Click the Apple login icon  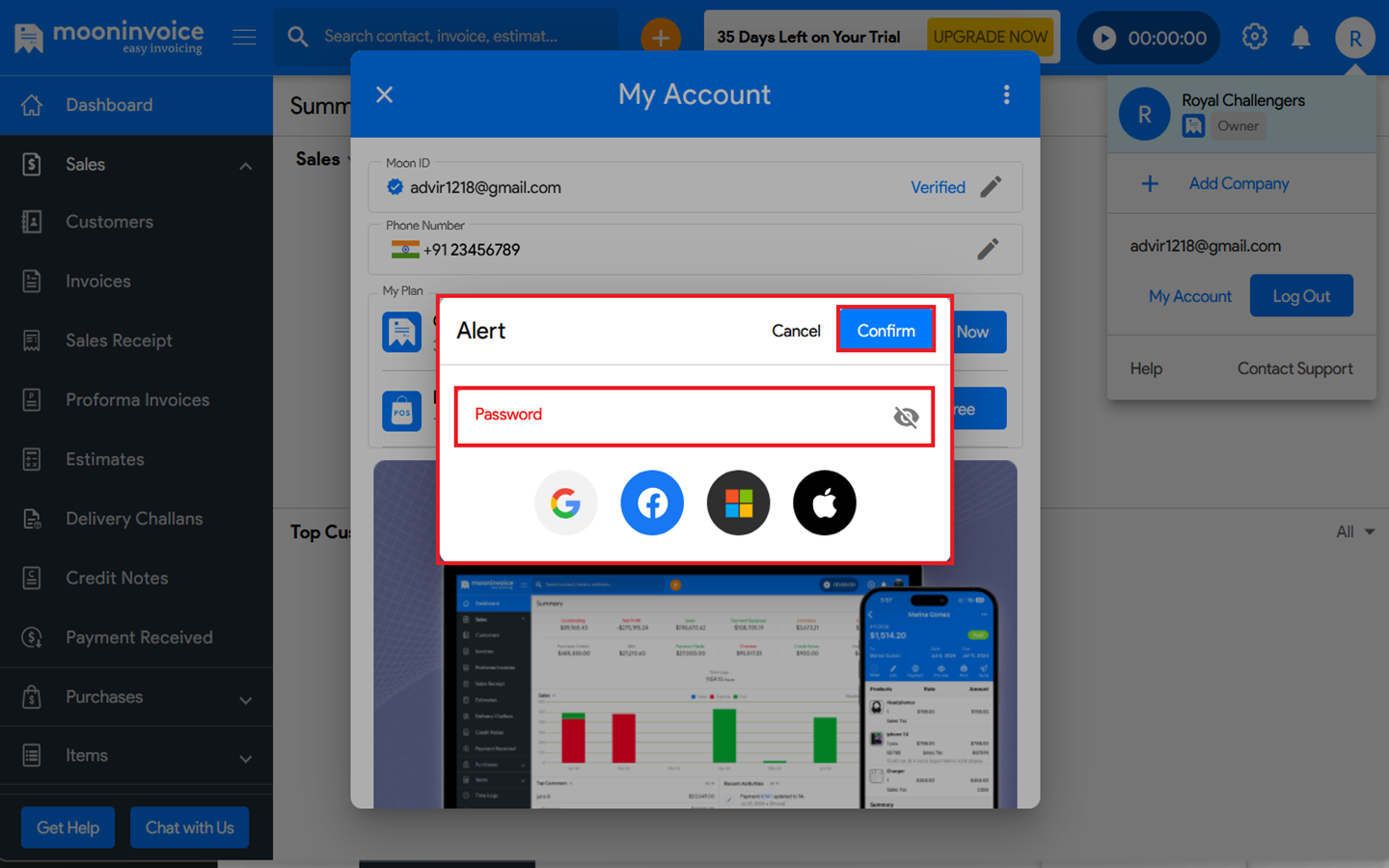click(x=824, y=502)
